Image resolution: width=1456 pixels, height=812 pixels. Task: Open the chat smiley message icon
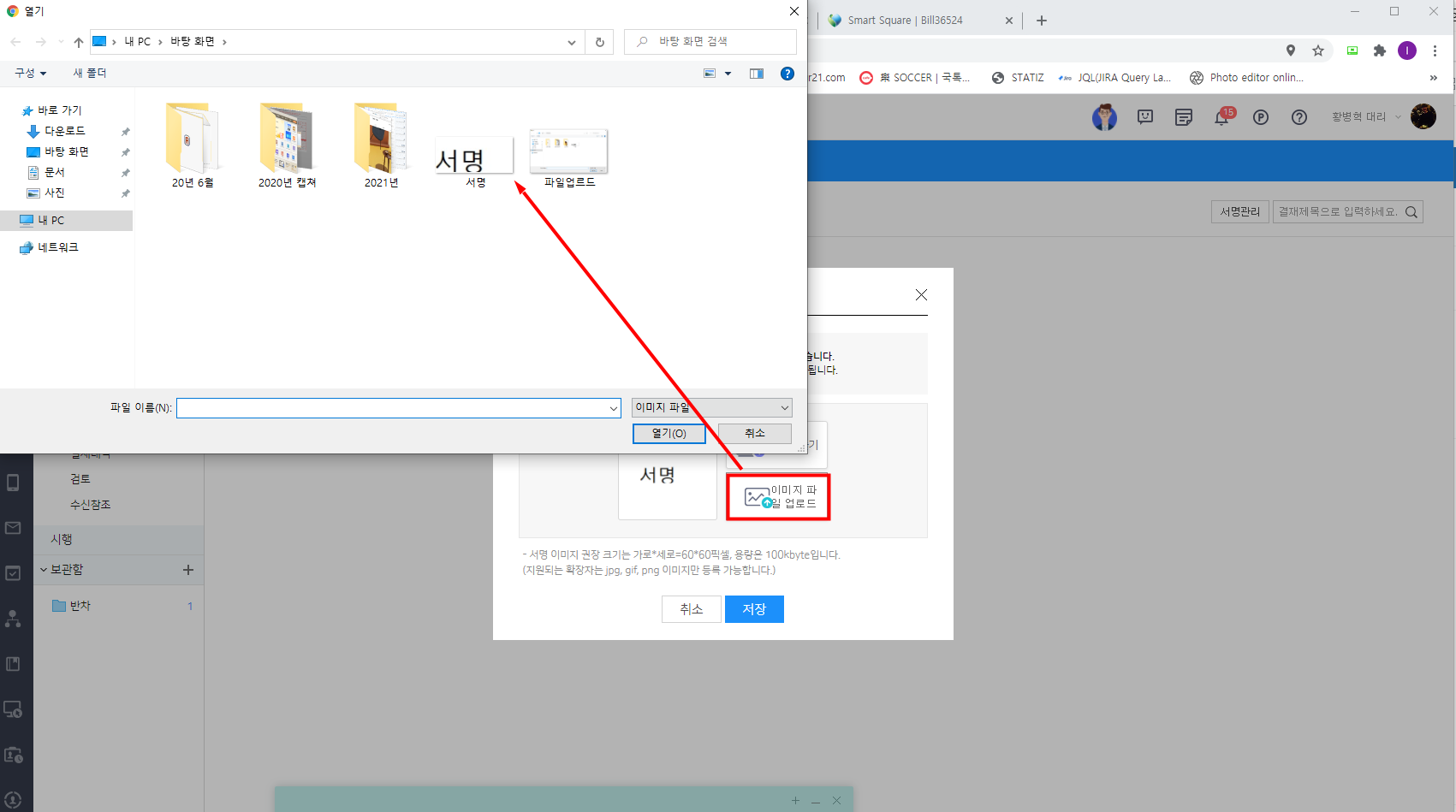point(1145,117)
